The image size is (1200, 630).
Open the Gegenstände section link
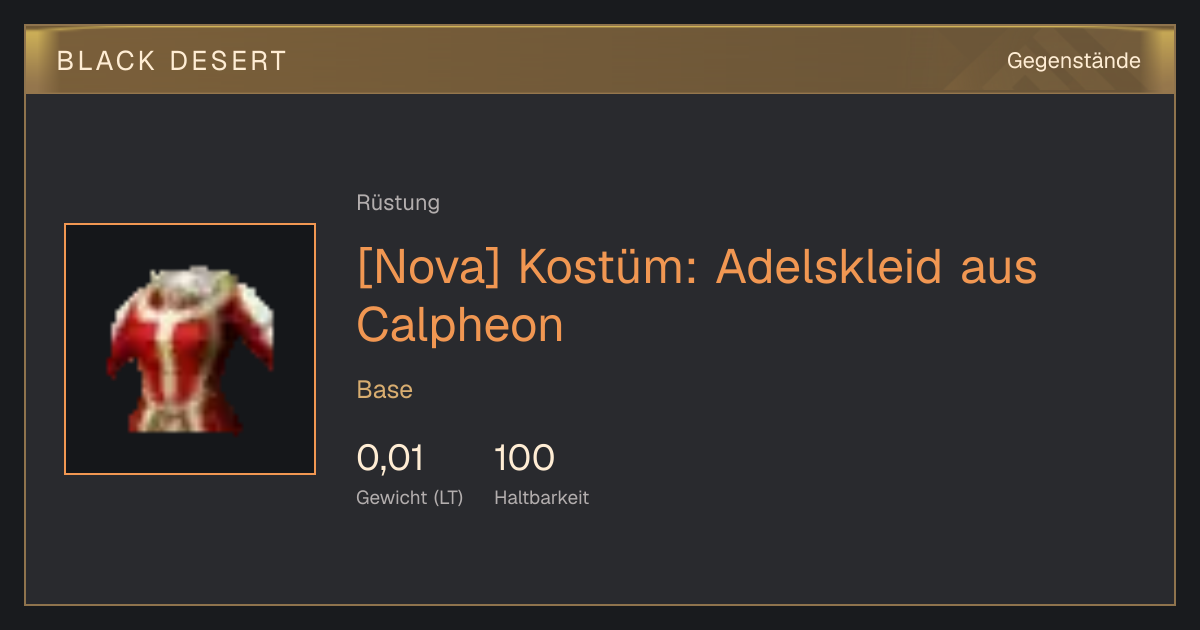(x=1073, y=61)
